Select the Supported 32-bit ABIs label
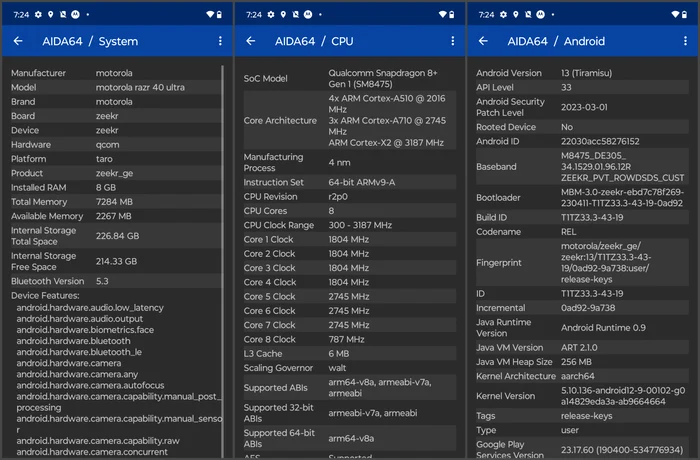This screenshot has height=460, width=700. tap(279, 413)
